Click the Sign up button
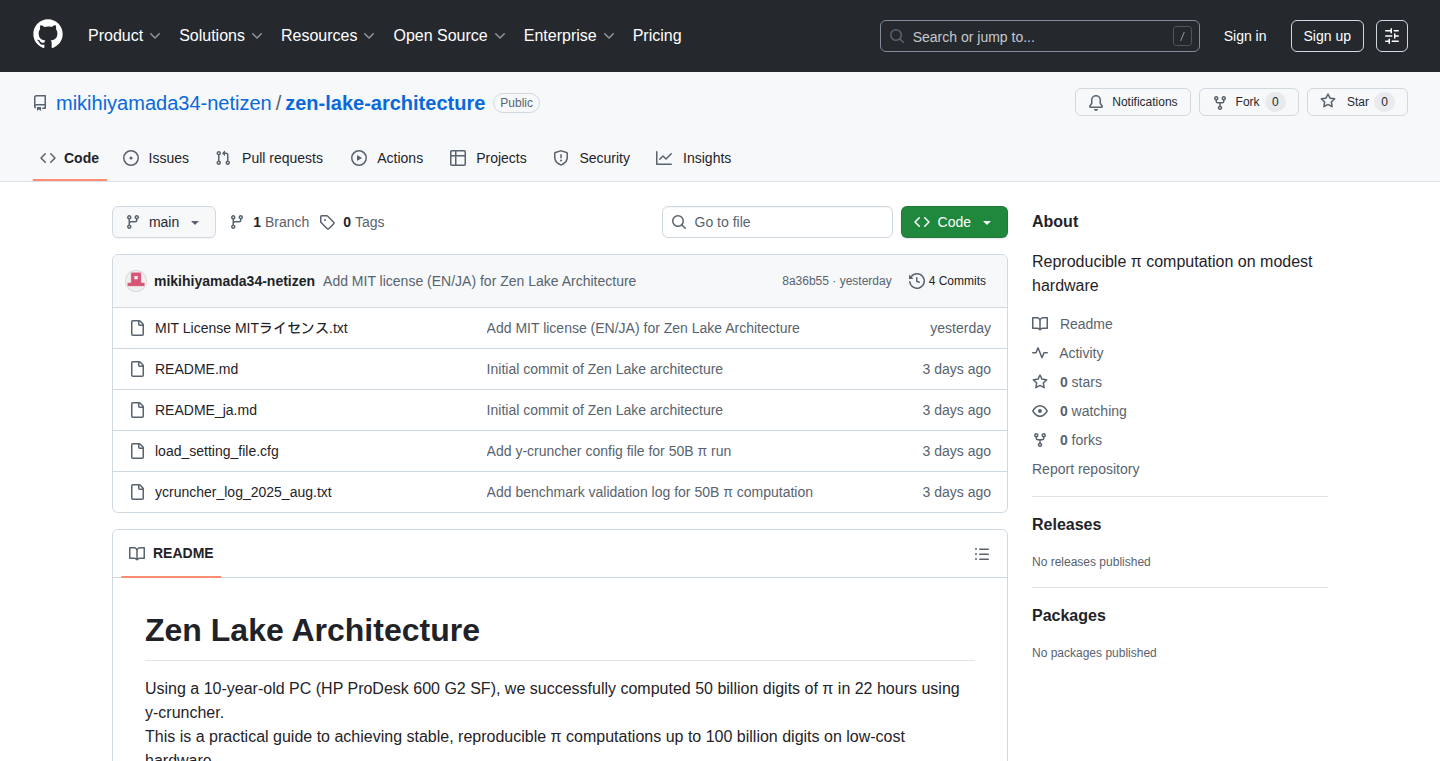Image resolution: width=1440 pixels, height=761 pixels. 1327,36
